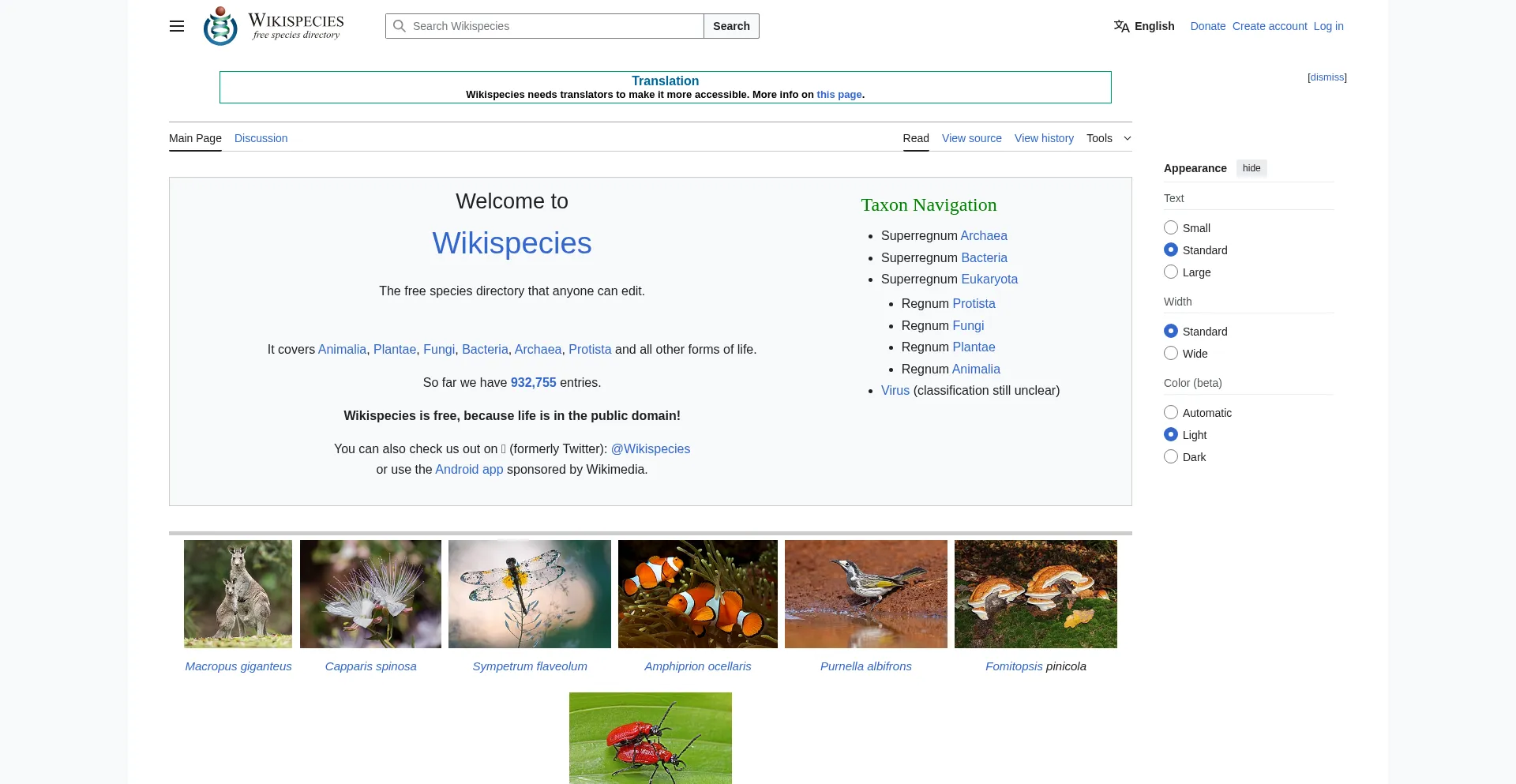Image resolution: width=1516 pixels, height=784 pixels.
Task: Dismiss the Translation banner
Action: click(x=1326, y=77)
